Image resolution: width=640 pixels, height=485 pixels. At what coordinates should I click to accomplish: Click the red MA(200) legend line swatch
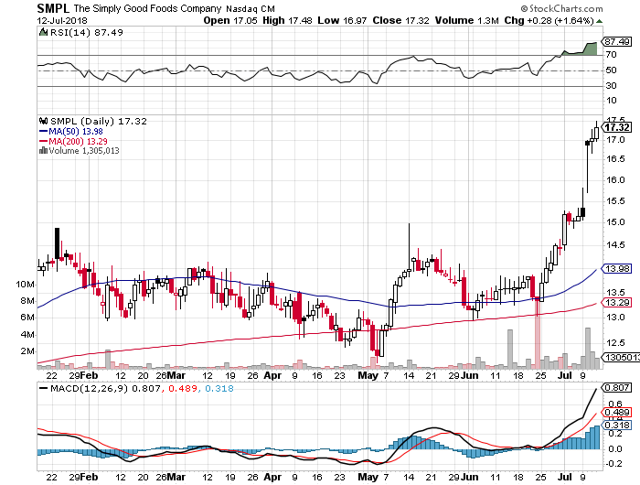tap(43, 141)
